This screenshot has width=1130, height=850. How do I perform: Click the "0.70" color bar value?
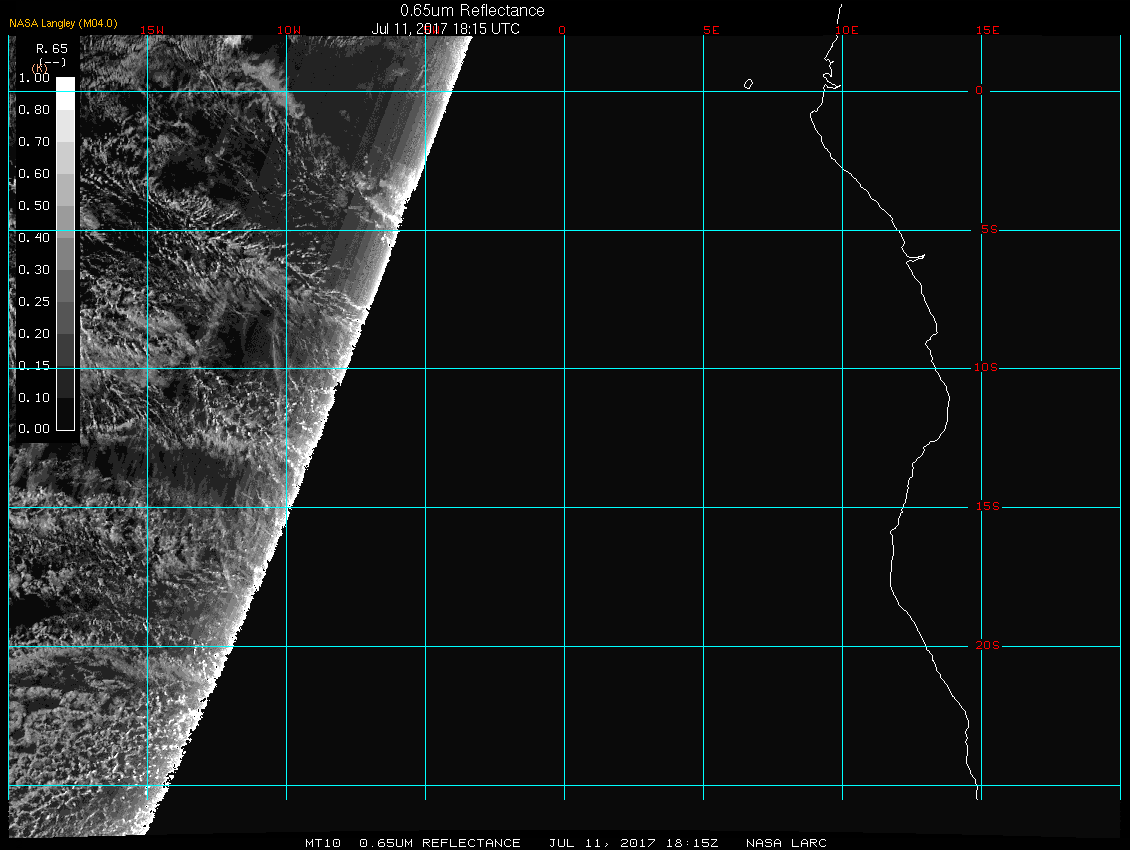click(x=34, y=141)
